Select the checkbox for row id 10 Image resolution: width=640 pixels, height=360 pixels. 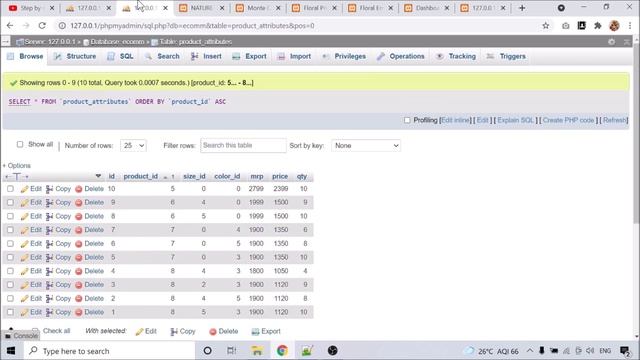(10, 189)
